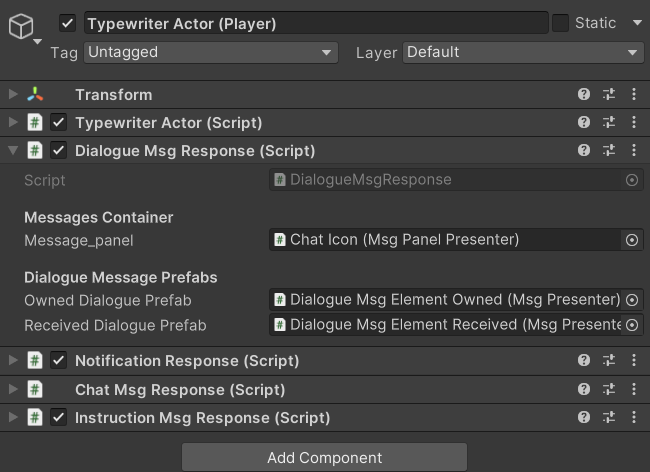Click the Owned Dialogue Prefab label

pyautogui.click(x=108, y=300)
